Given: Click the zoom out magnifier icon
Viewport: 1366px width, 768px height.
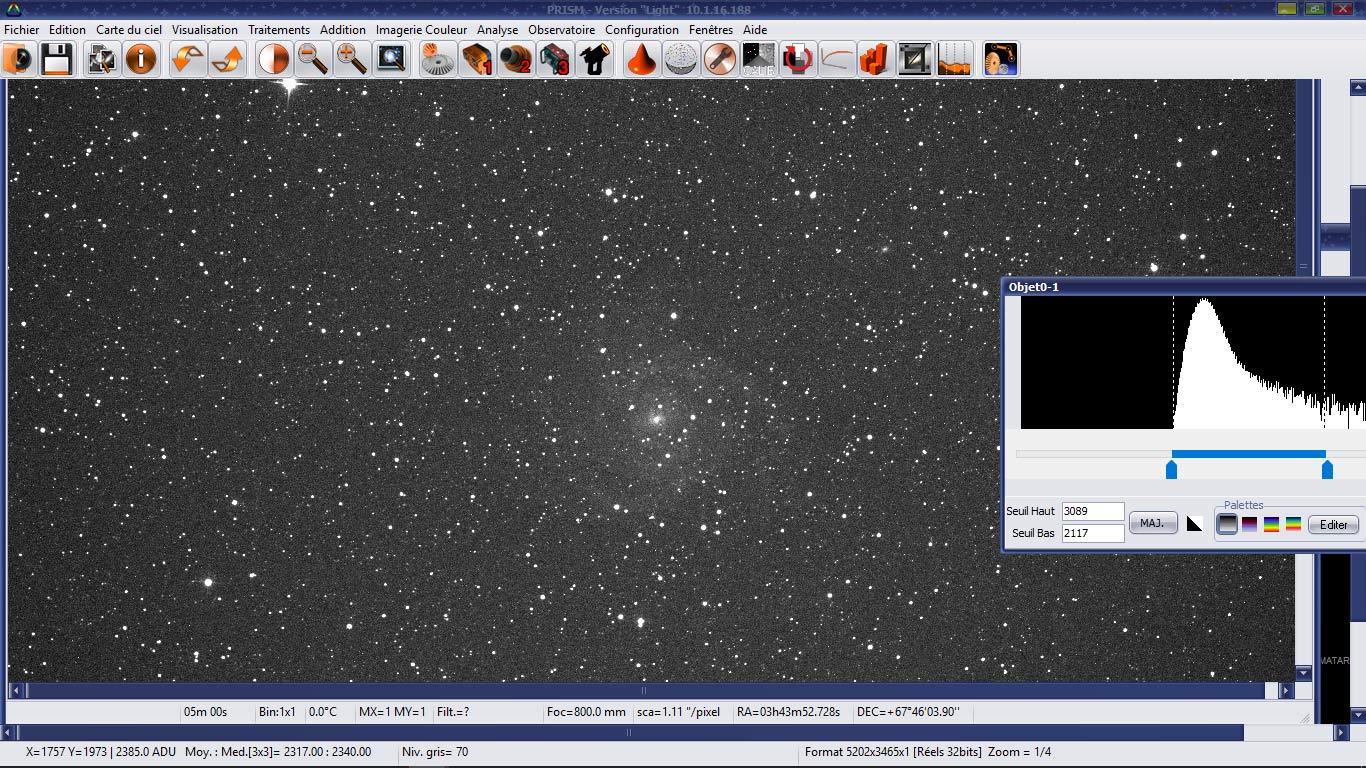Looking at the screenshot, I should point(313,59).
